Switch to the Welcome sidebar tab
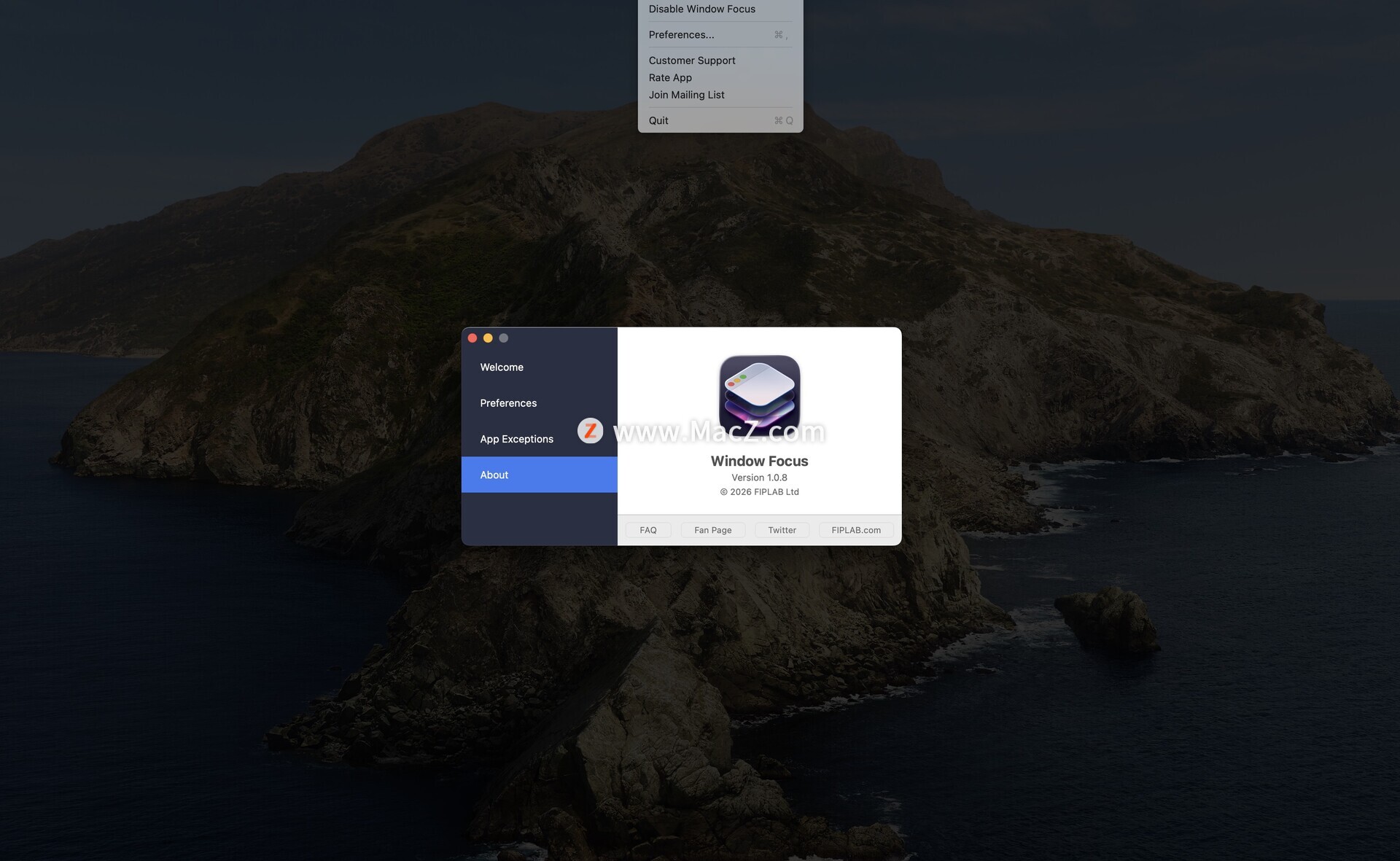 click(540, 367)
